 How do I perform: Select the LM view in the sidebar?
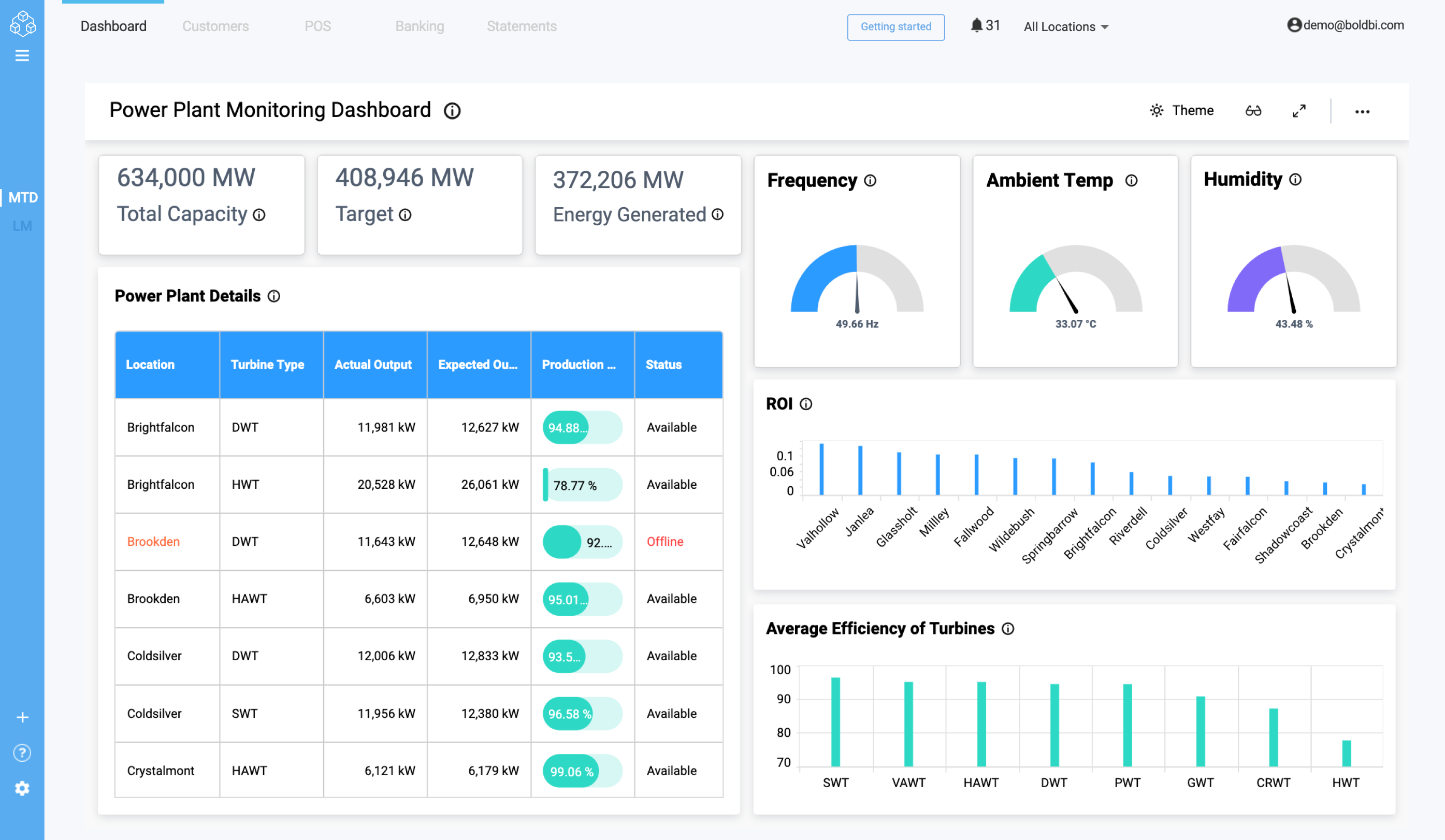(x=23, y=226)
